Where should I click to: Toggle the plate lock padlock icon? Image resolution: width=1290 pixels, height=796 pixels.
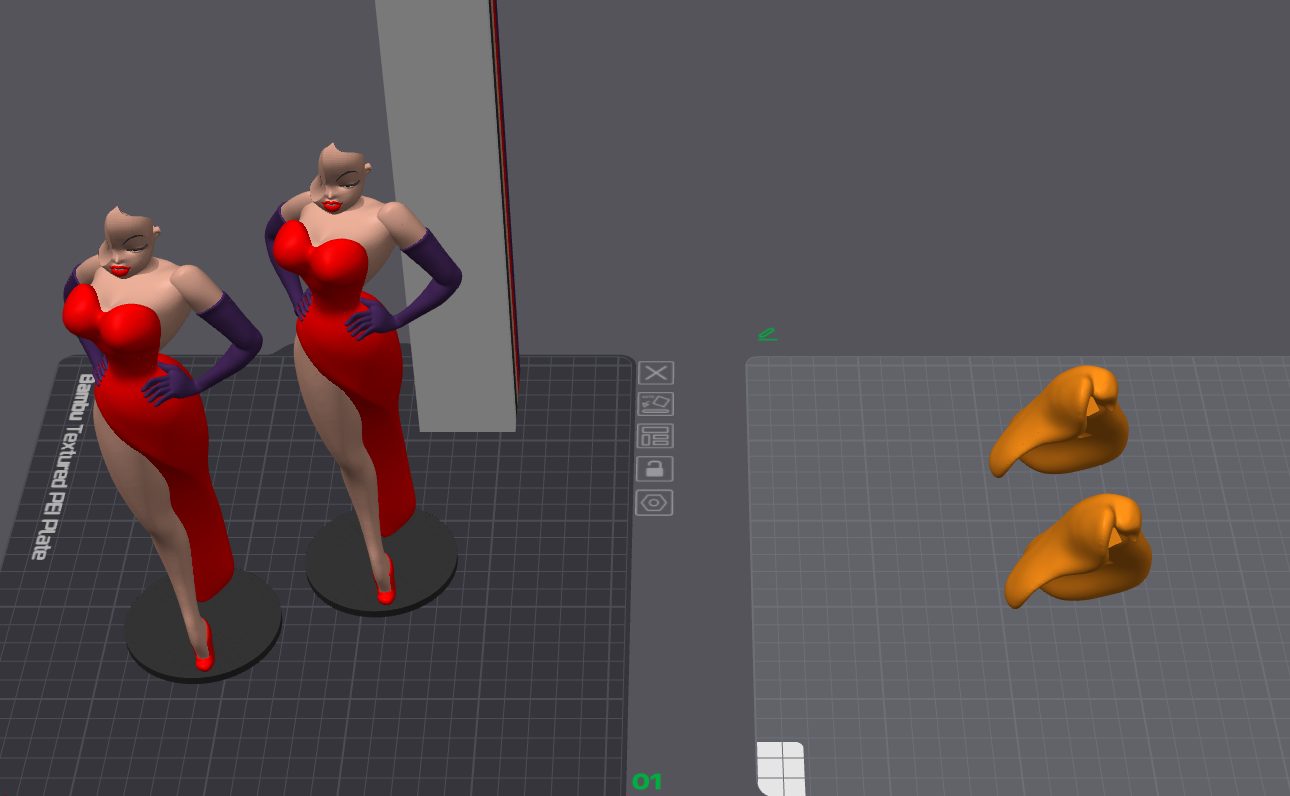coord(655,469)
